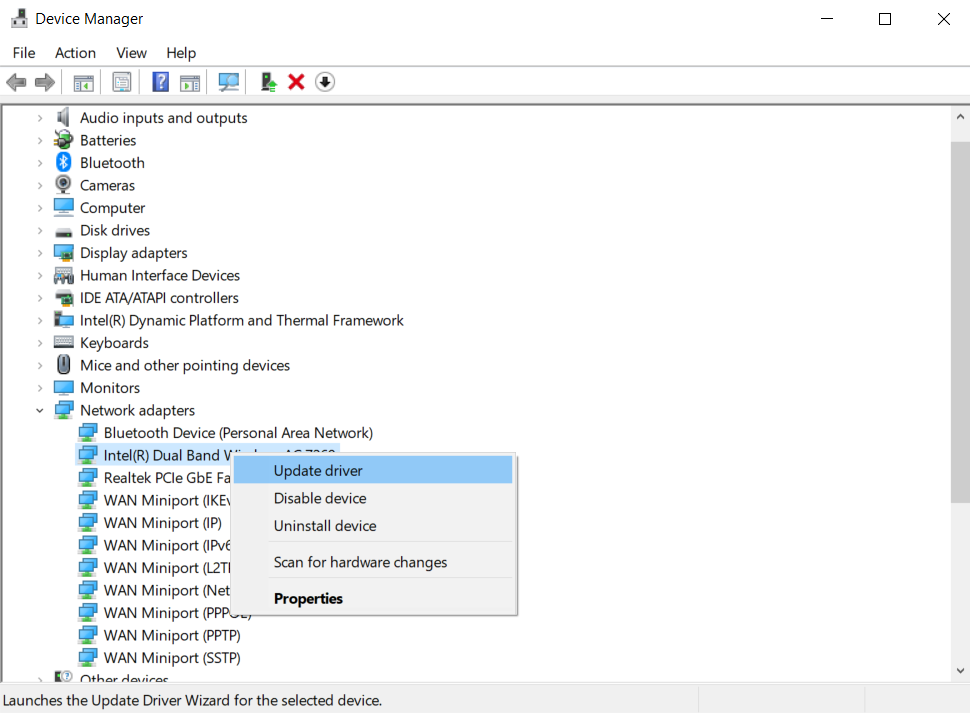Click the Human Interface Devices icon
Screen dimensions: 970x713
(x=64, y=275)
